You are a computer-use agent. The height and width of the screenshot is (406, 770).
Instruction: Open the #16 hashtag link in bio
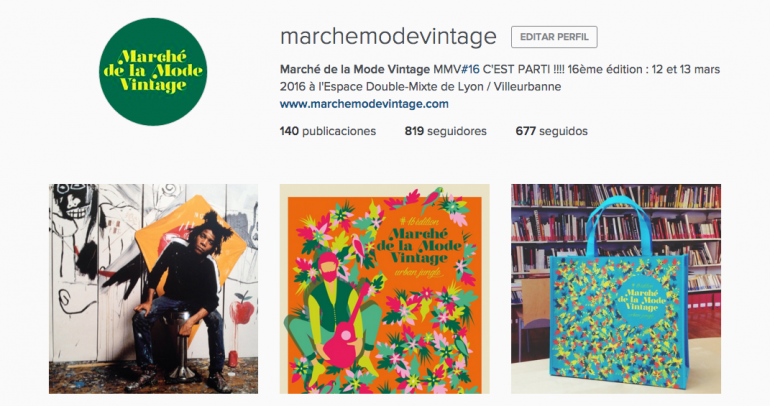(x=470, y=69)
